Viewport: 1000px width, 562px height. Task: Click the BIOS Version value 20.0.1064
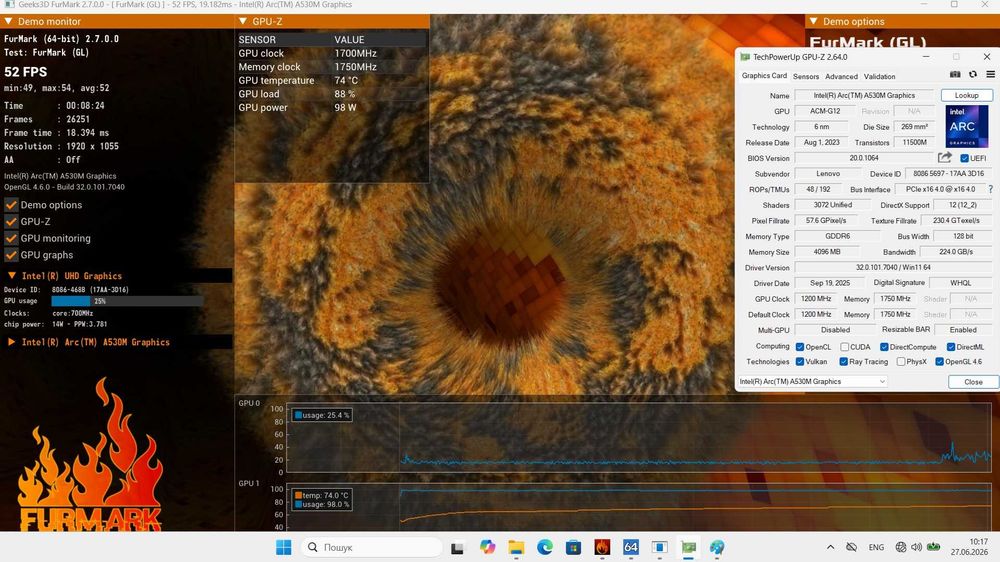[x=864, y=158]
